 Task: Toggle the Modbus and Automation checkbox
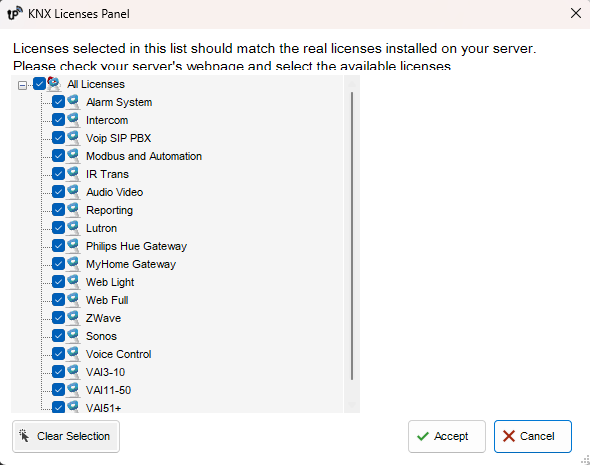pos(58,156)
